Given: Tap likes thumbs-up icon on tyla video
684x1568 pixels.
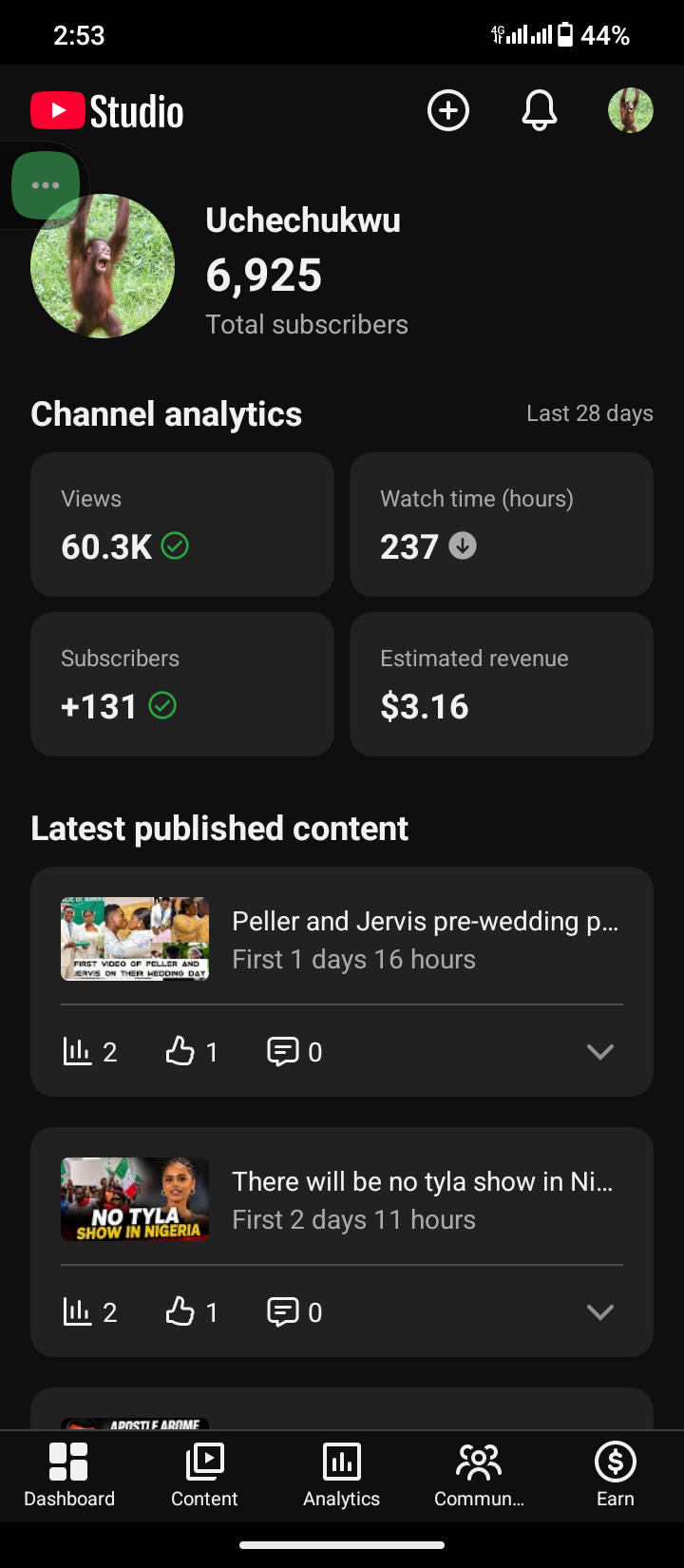Looking at the screenshot, I should 180,1311.
